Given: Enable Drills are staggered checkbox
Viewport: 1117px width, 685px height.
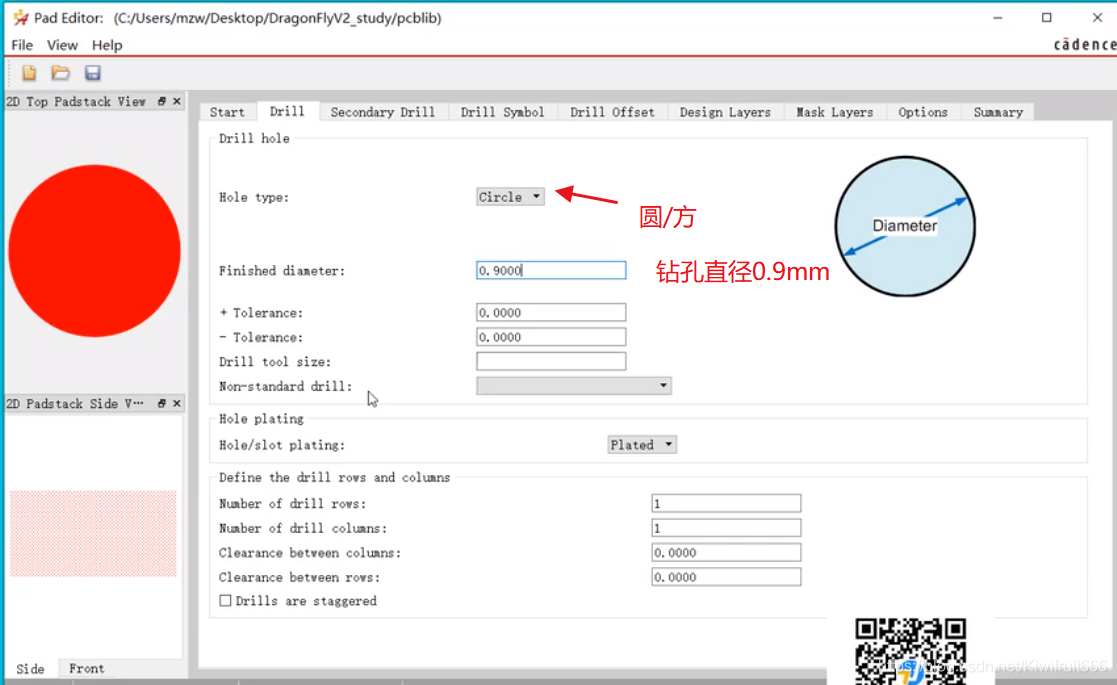Looking at the screenshot, I should click(226, 601).
